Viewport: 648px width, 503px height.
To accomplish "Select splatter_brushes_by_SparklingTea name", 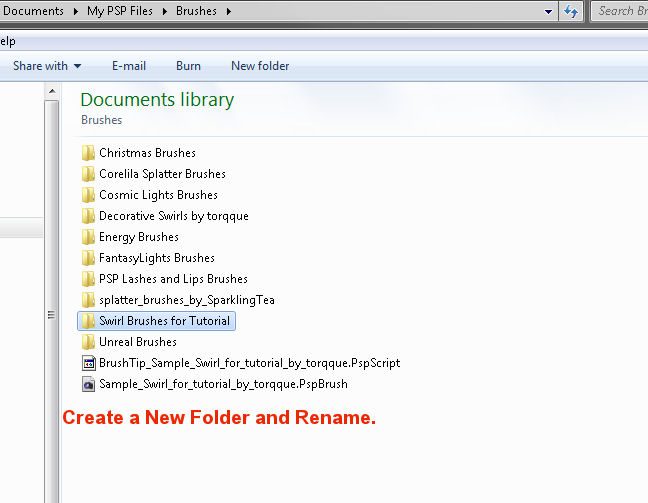I will point(187,300).
